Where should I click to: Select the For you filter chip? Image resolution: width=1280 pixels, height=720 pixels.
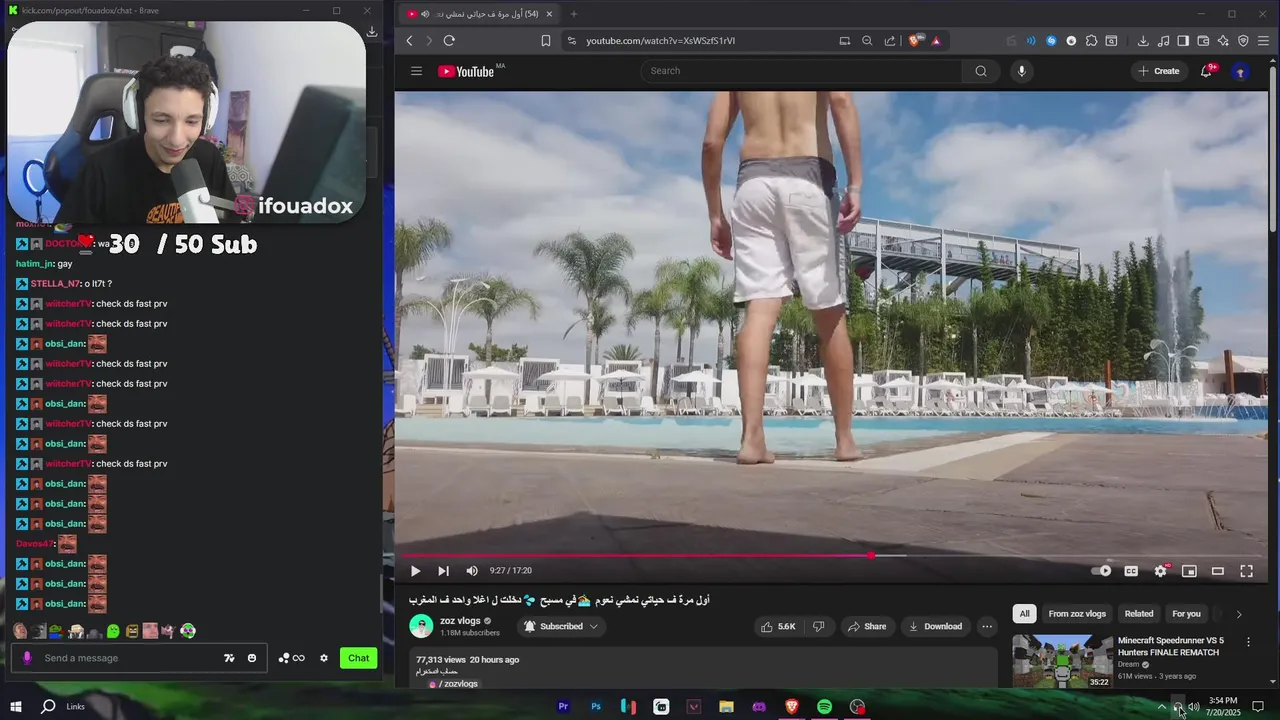[x=1186, y=614]
